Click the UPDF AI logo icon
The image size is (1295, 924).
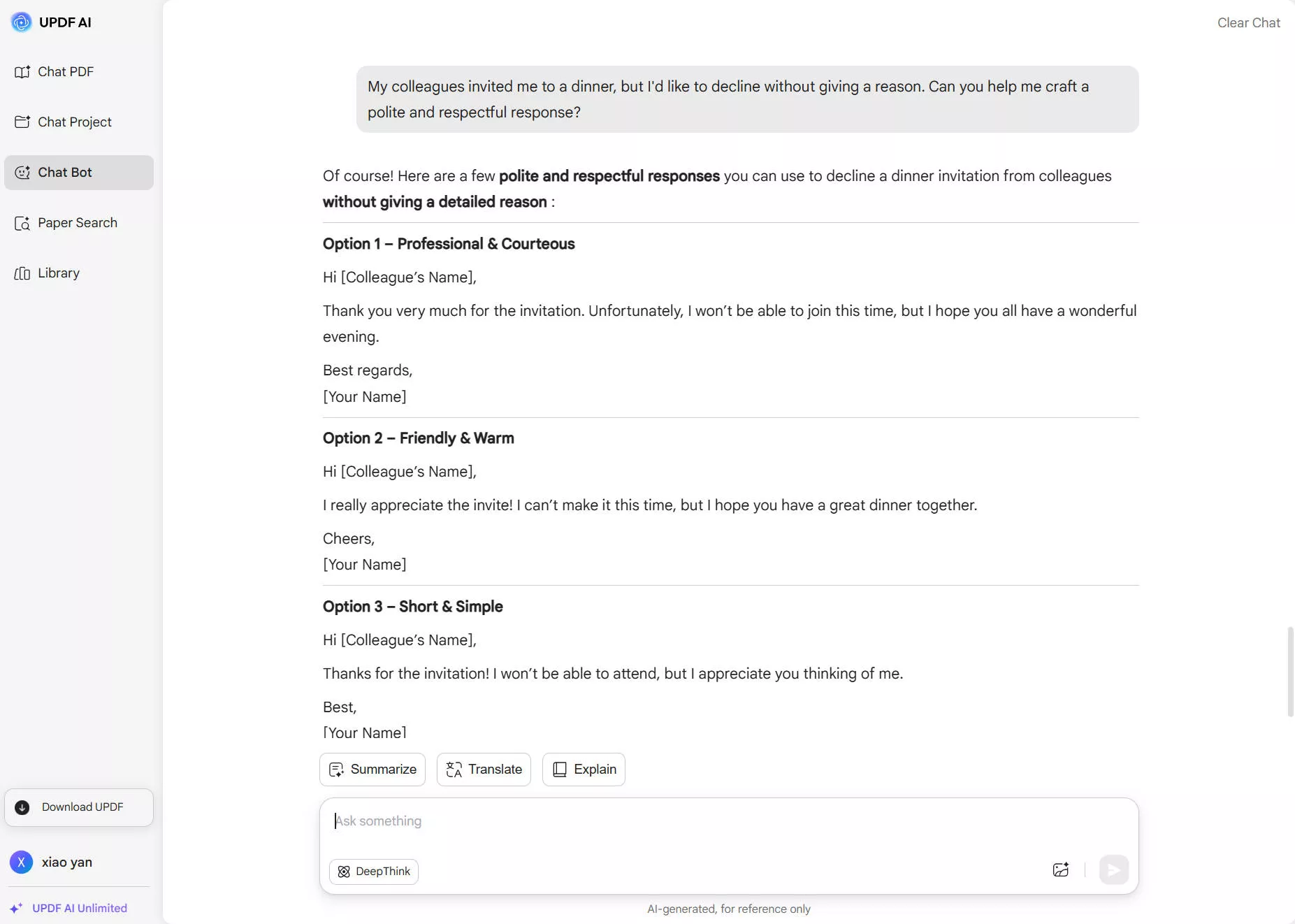(x=22, y=22)
